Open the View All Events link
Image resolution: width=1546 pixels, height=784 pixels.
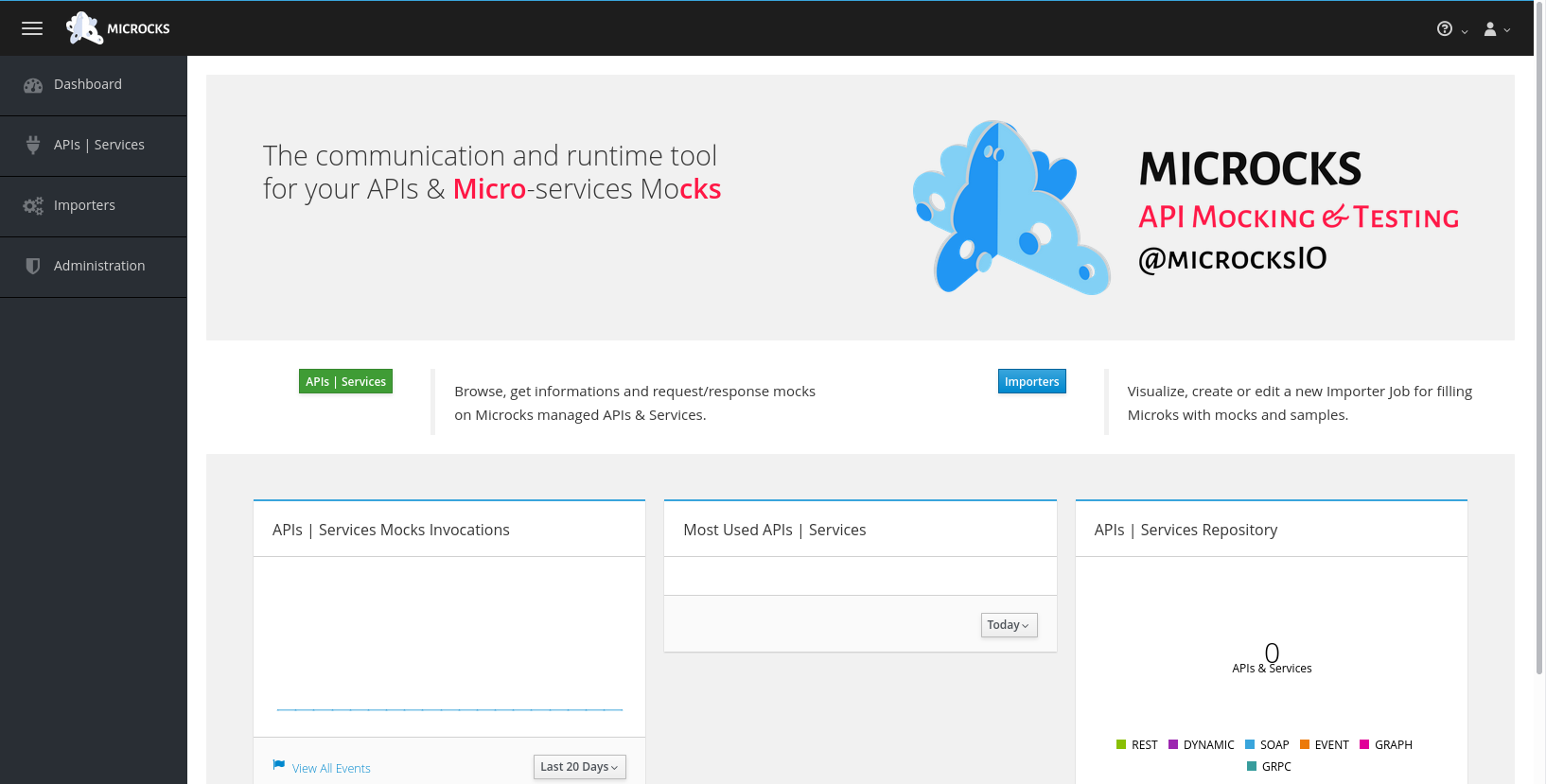(x=331, y=768)
